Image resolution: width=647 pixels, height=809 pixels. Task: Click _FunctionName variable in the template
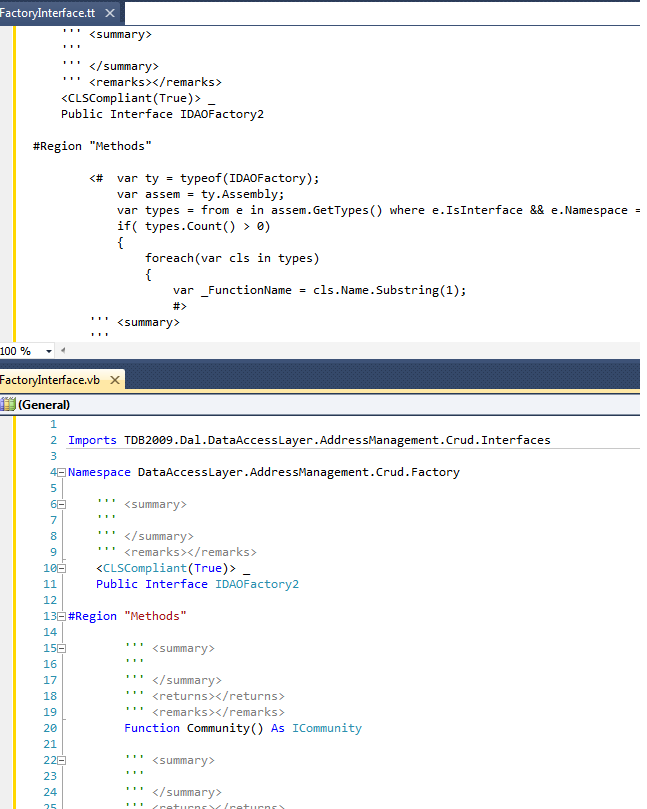tap(246, 290)
